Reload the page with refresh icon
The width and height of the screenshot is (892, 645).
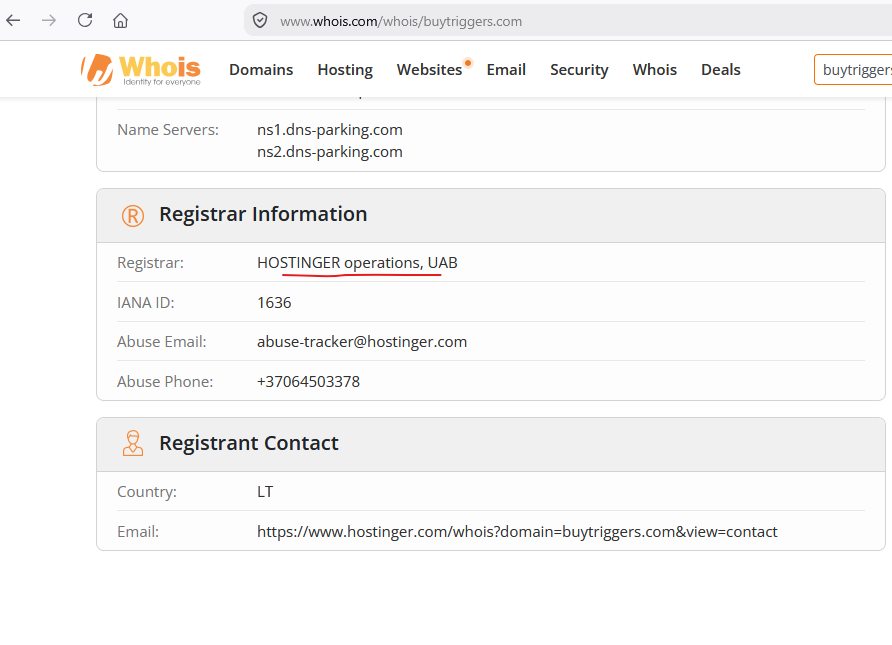[x=85, y=20]
